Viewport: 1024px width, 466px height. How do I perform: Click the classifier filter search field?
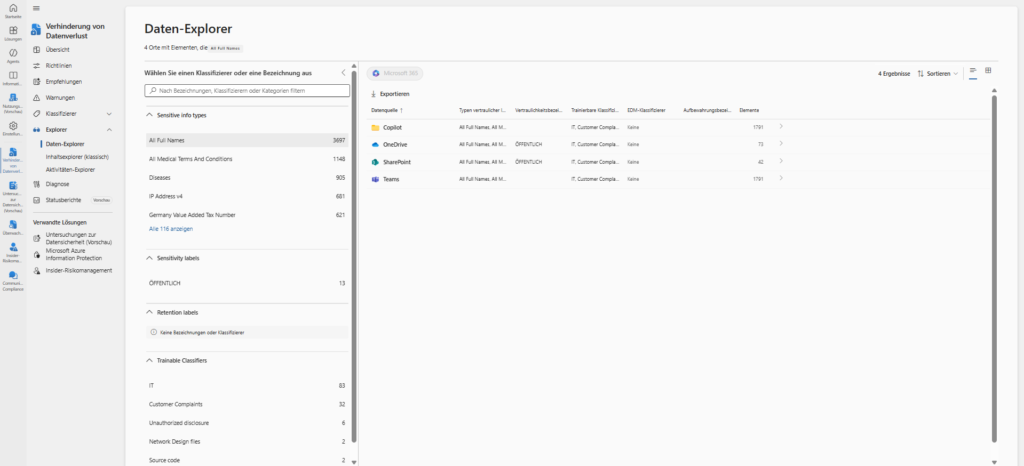(x=246, y=91)
